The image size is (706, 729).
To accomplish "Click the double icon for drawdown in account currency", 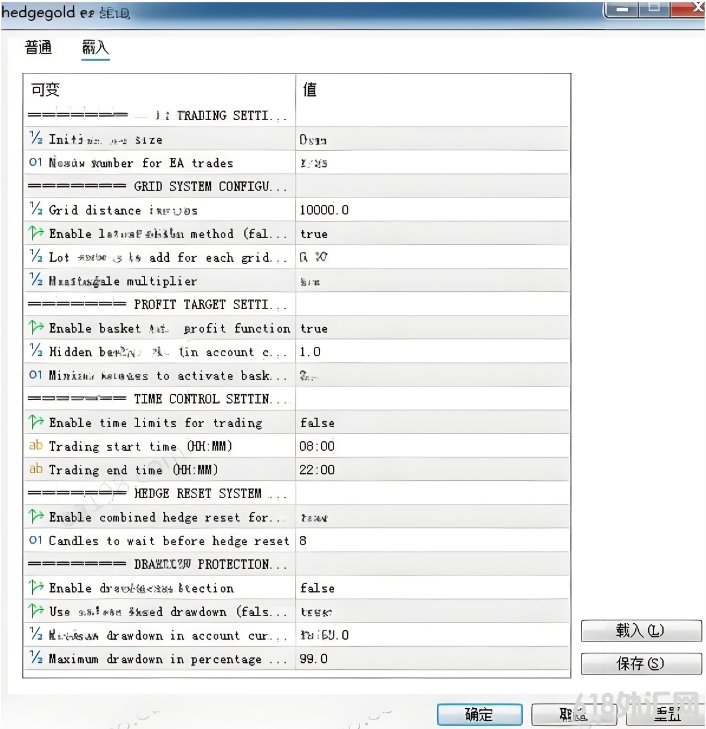I will point(36,635).
